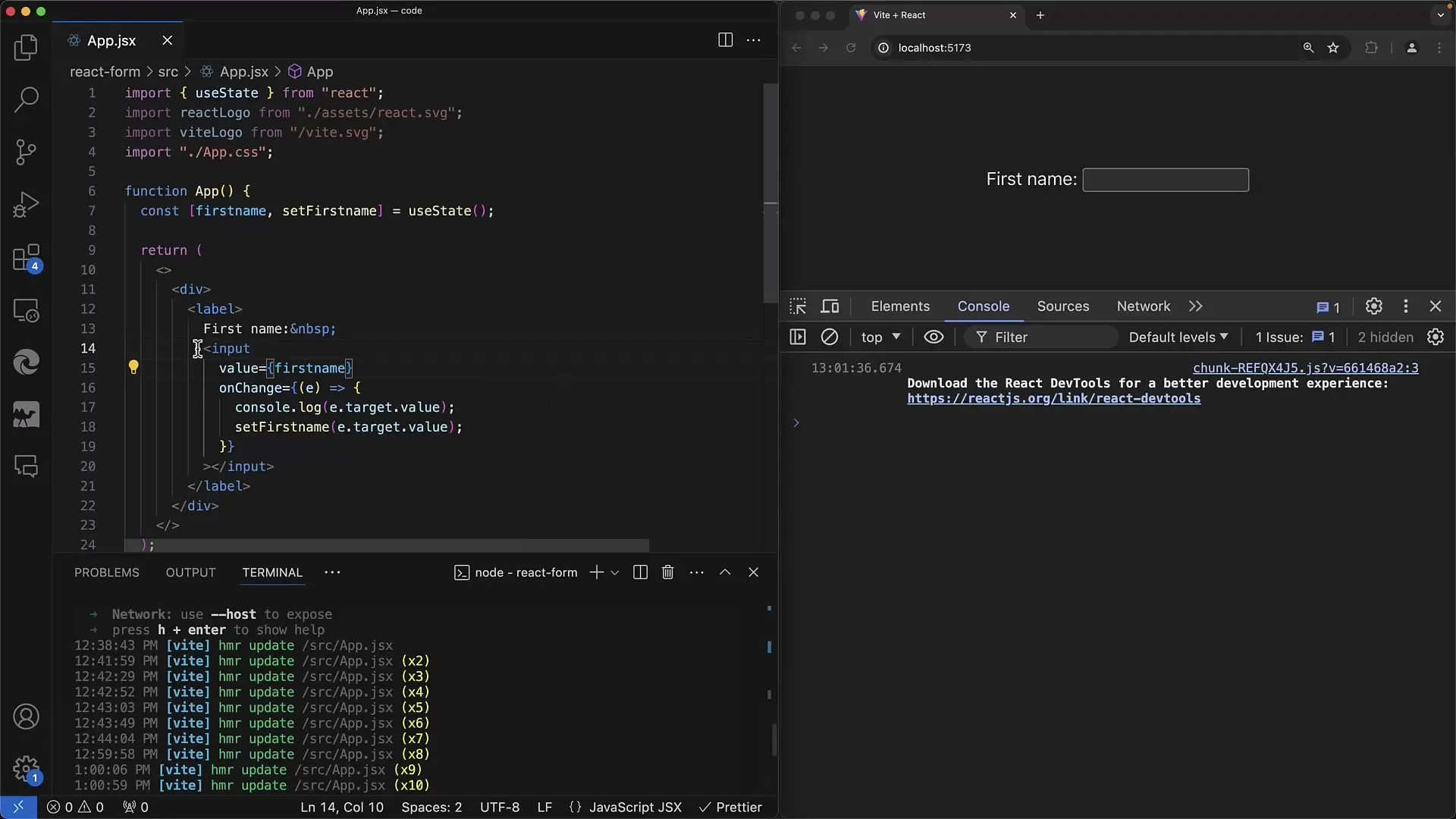
Task: Click Prettier in the status bar
Action: coord(730,807)
